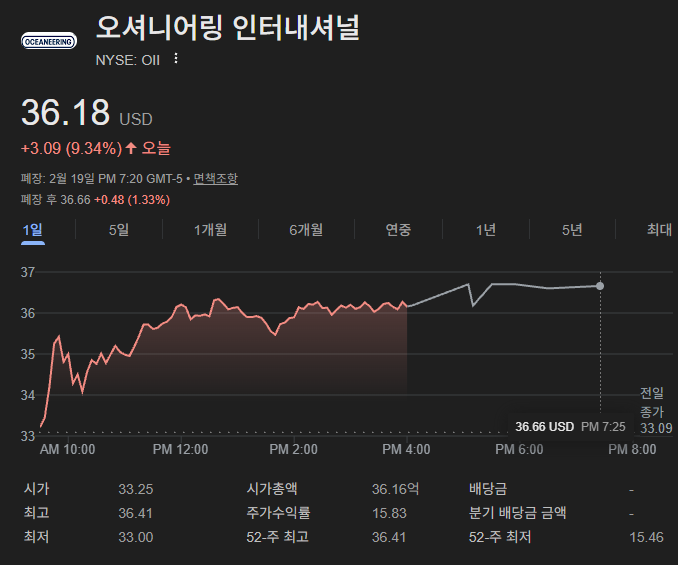Click the 오셔니어링 인터내셔널 company title
Image resolution: width=678 pixels, height=565 pixels.
(227, 28)
